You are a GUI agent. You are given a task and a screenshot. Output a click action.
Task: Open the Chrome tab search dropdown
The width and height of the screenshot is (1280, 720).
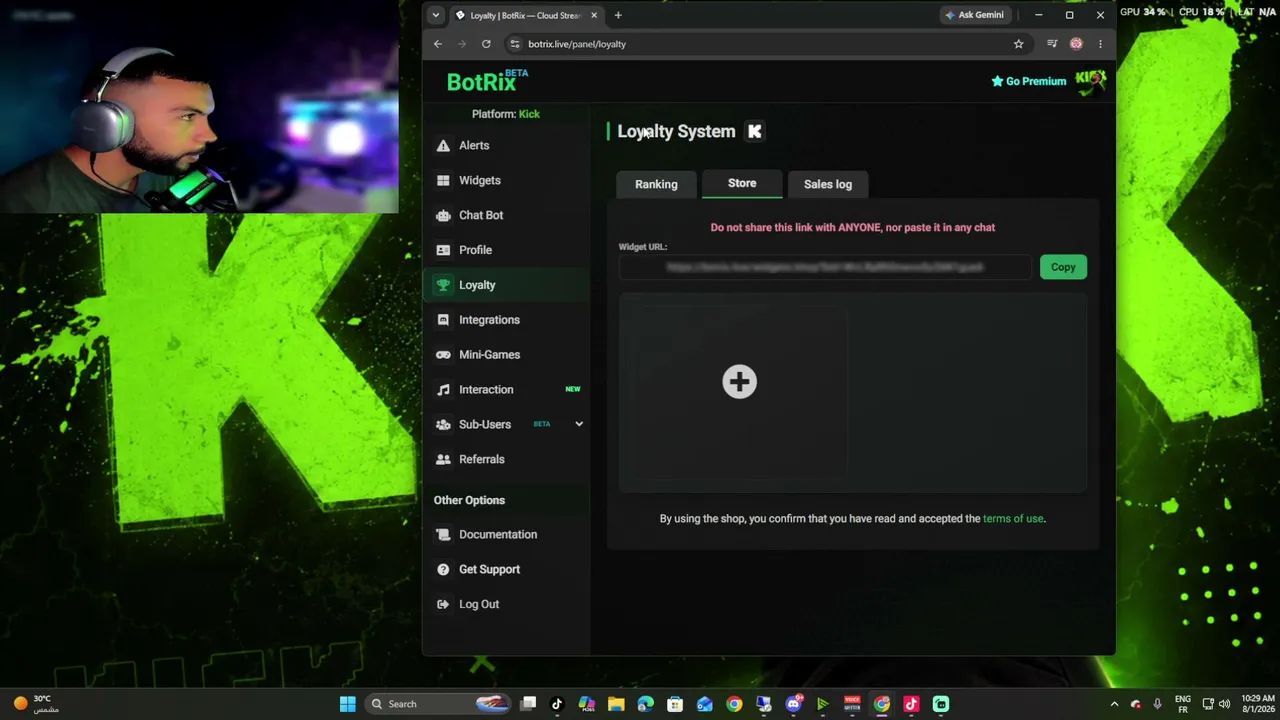(435, 15)
